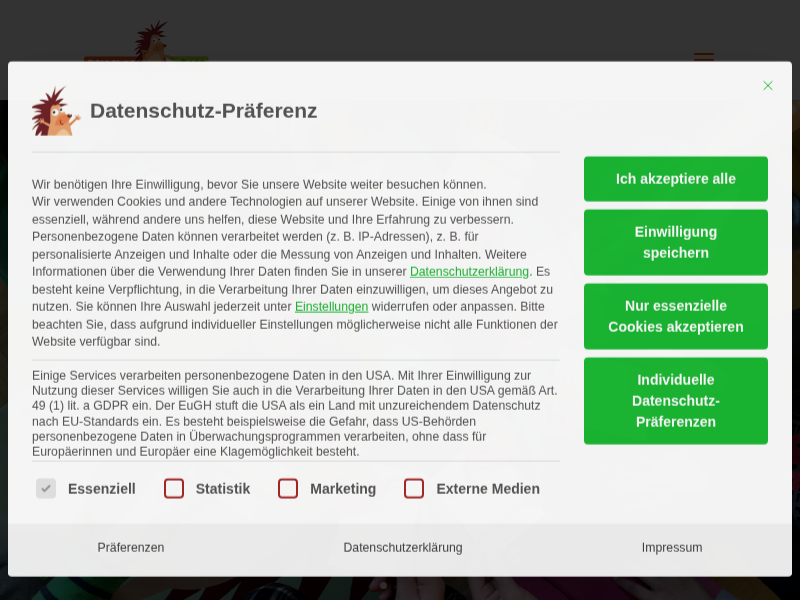Click Datenschutzerklärung in the footer bar

(402, 548)
